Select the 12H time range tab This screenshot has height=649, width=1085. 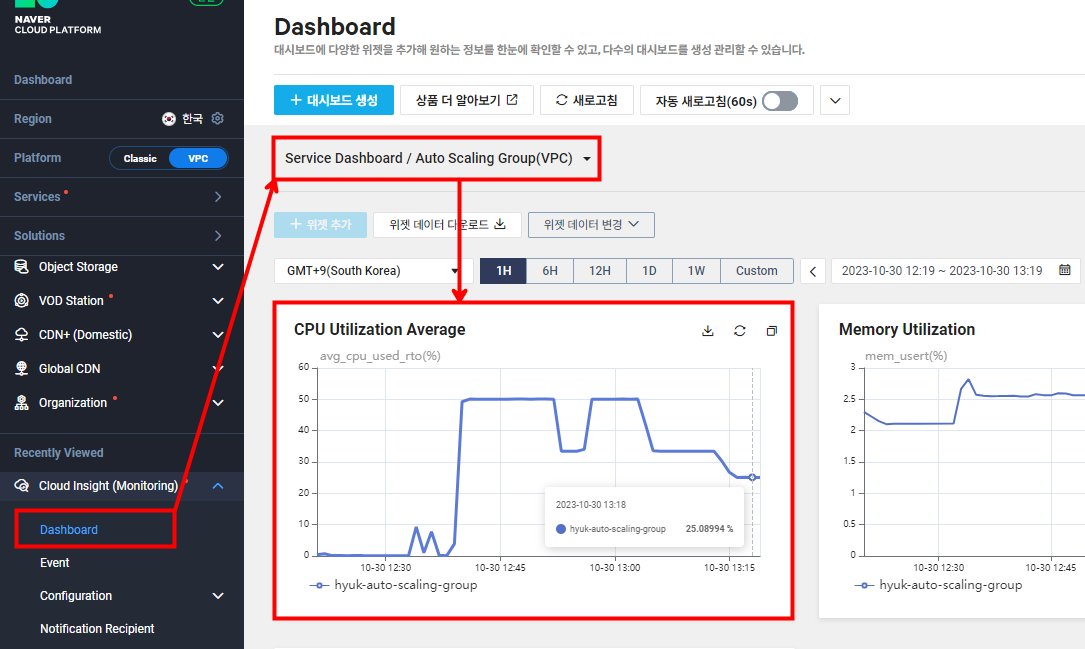(600, 271)
